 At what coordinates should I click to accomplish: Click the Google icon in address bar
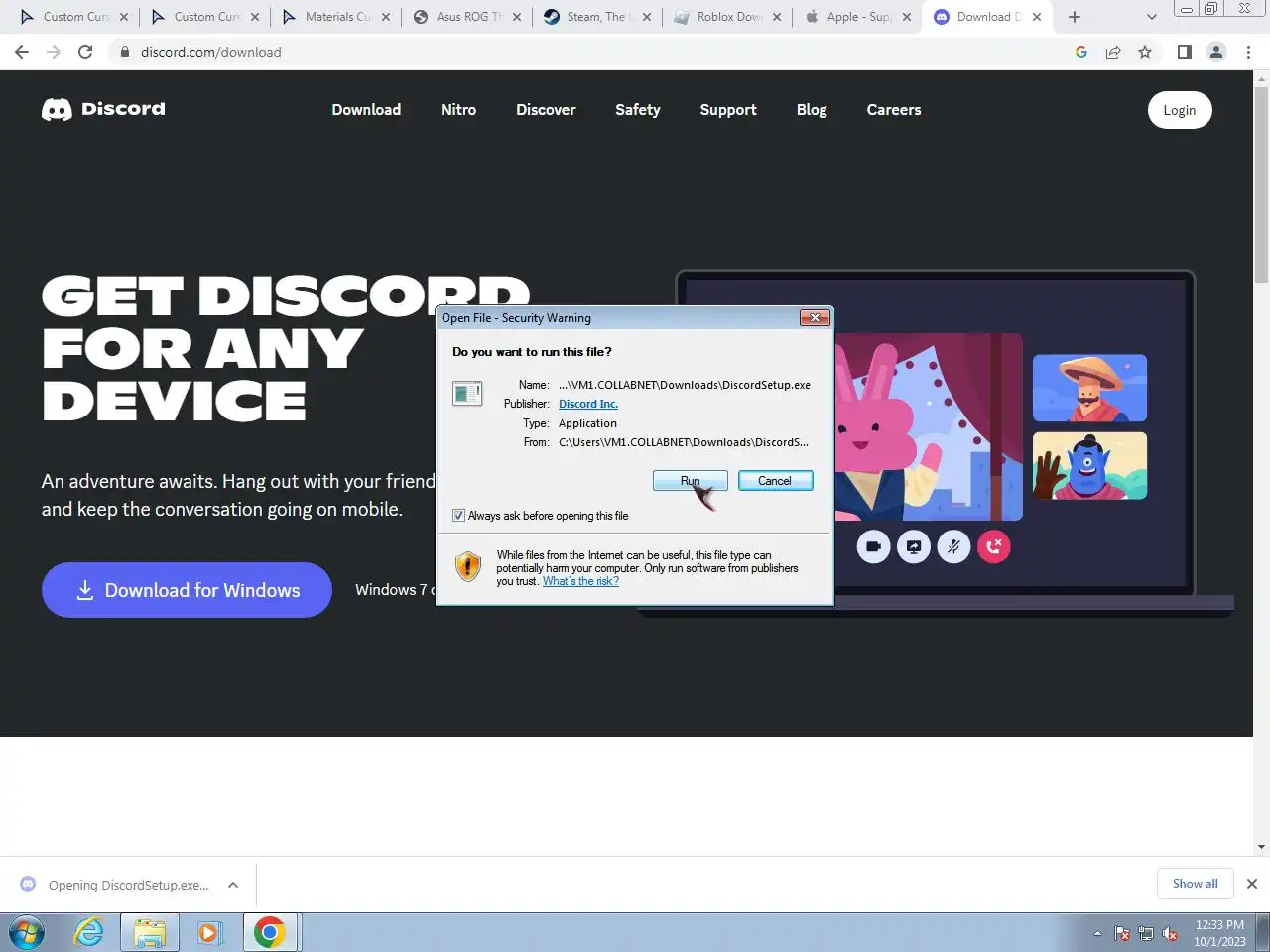[1081, 52]
